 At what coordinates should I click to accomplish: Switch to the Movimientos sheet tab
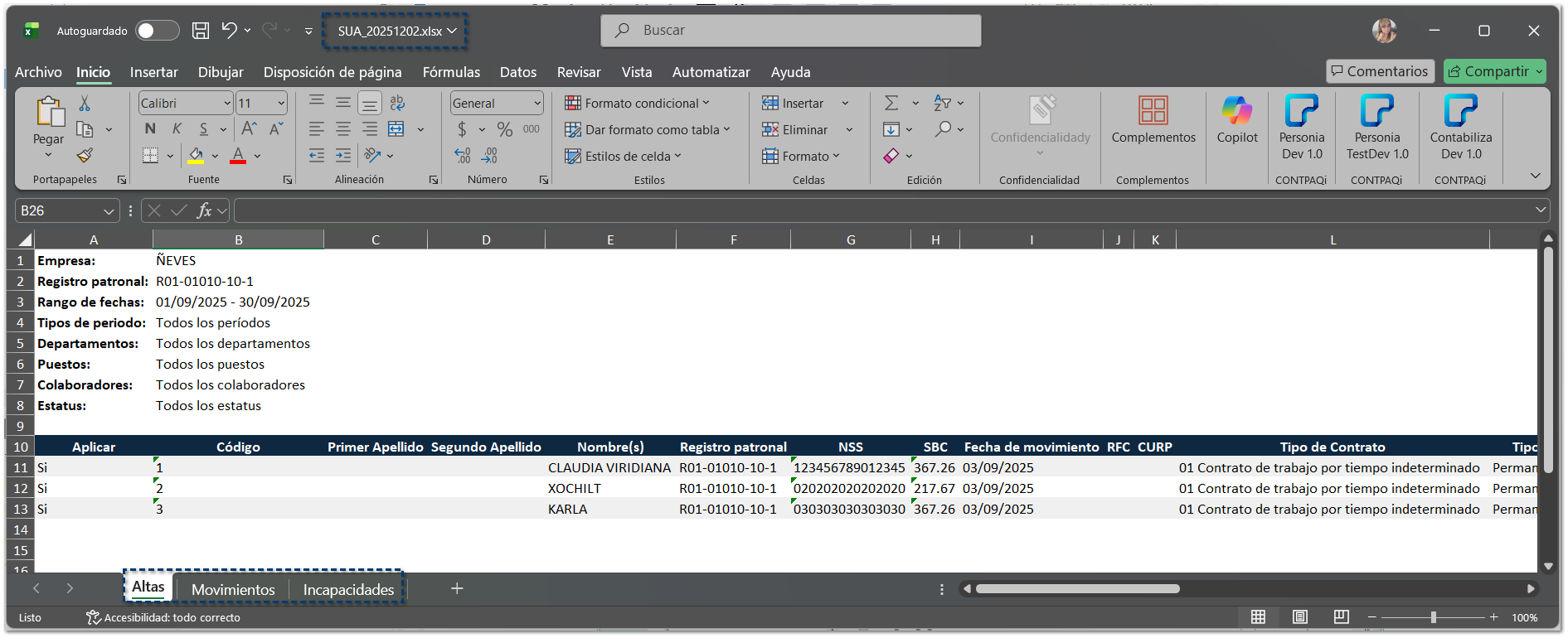pos(233,589)
